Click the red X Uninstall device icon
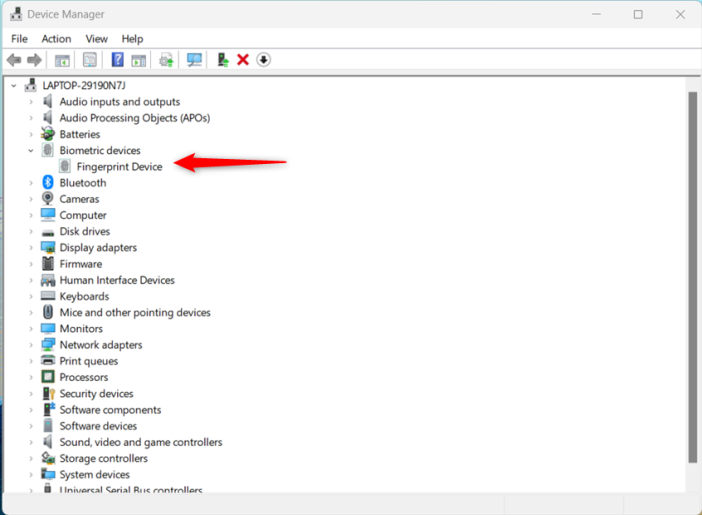Screen dimensions: 702x515 click(x=243, y=60)
